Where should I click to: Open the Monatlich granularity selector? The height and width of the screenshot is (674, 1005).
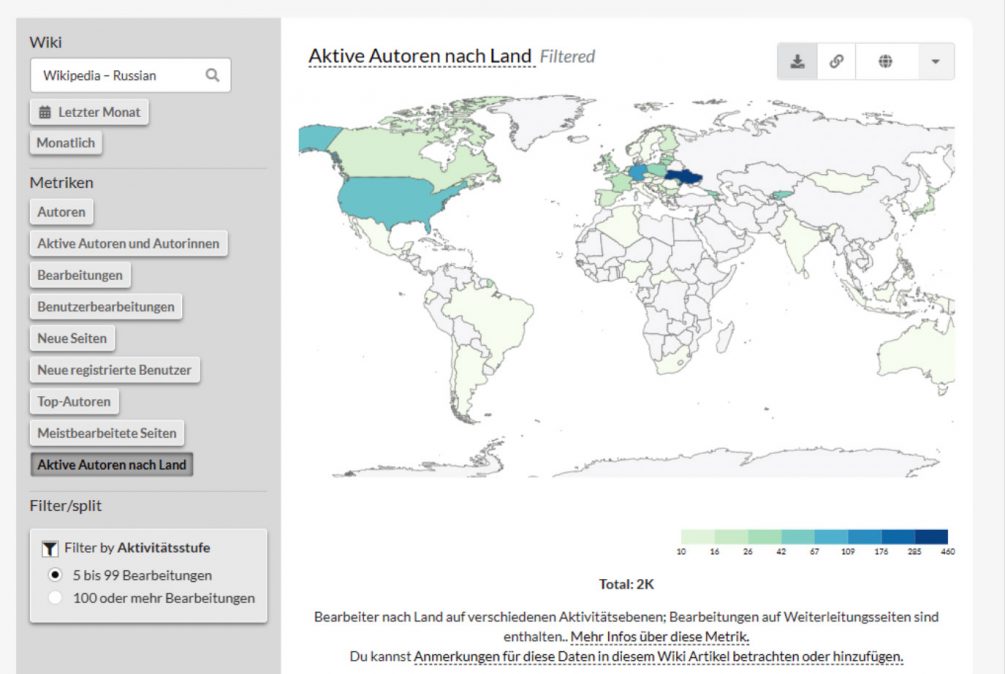(66, 143)
